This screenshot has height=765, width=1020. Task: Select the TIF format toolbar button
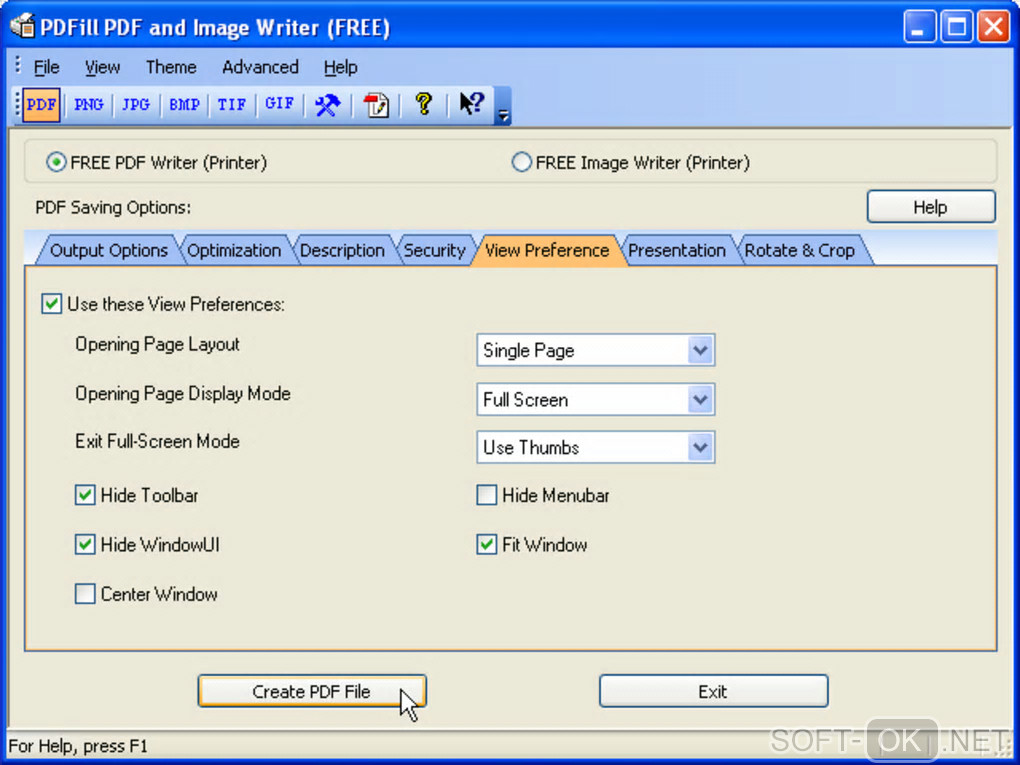tap(232, 105)
